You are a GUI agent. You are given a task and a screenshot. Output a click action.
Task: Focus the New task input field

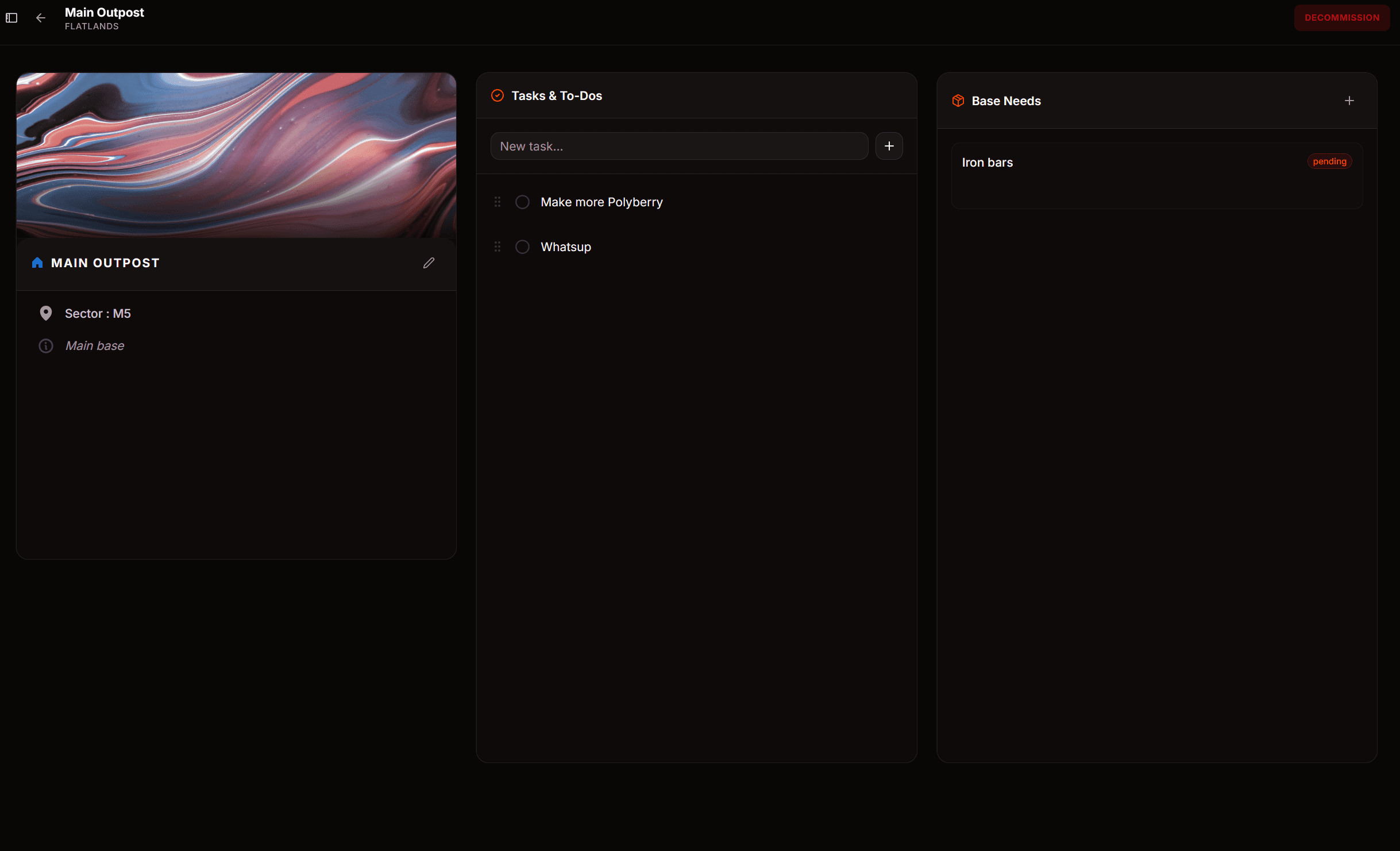[678, 147]
